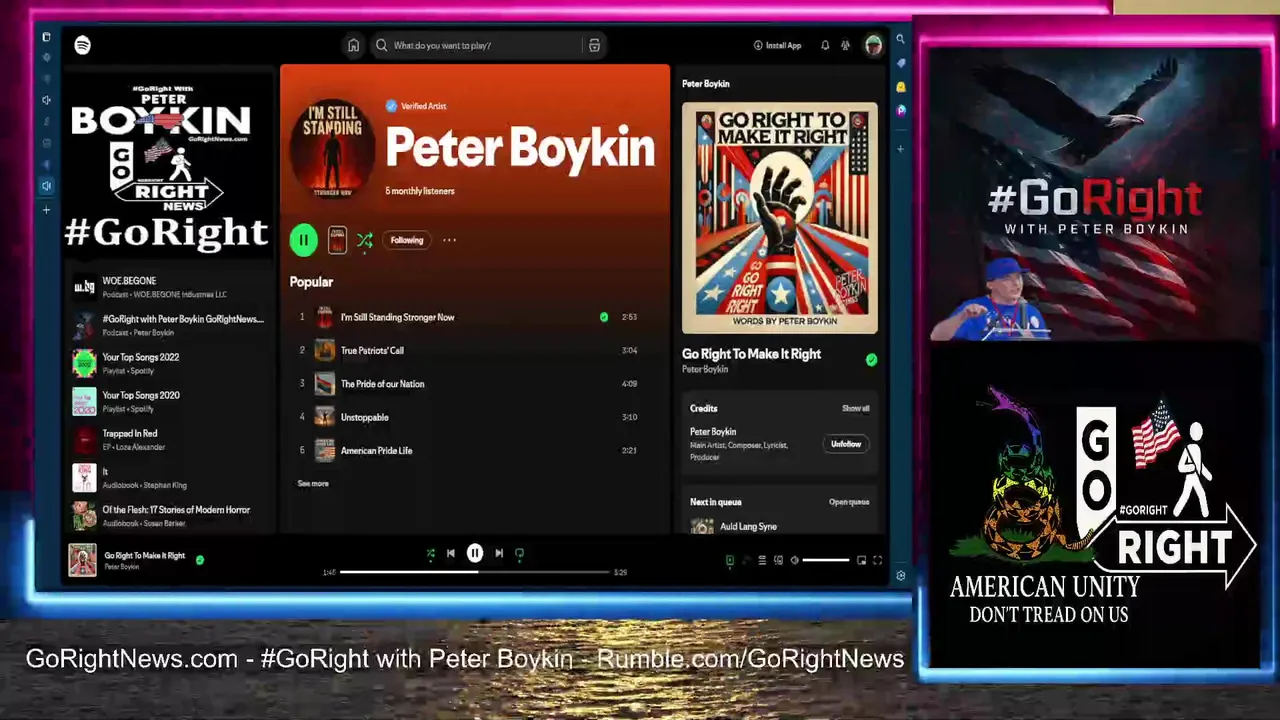
Task: Open the purple P sidebar app icon
Action: [x=900, y=110]
